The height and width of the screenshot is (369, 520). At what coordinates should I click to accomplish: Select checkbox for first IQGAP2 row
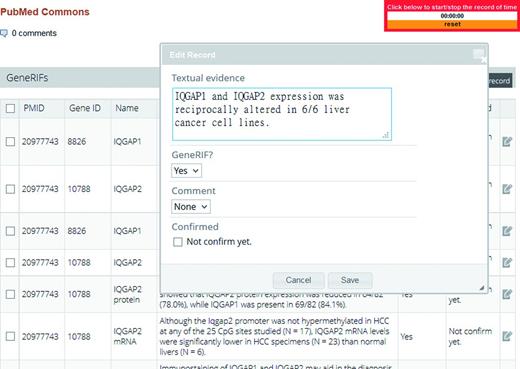[10, 189]
